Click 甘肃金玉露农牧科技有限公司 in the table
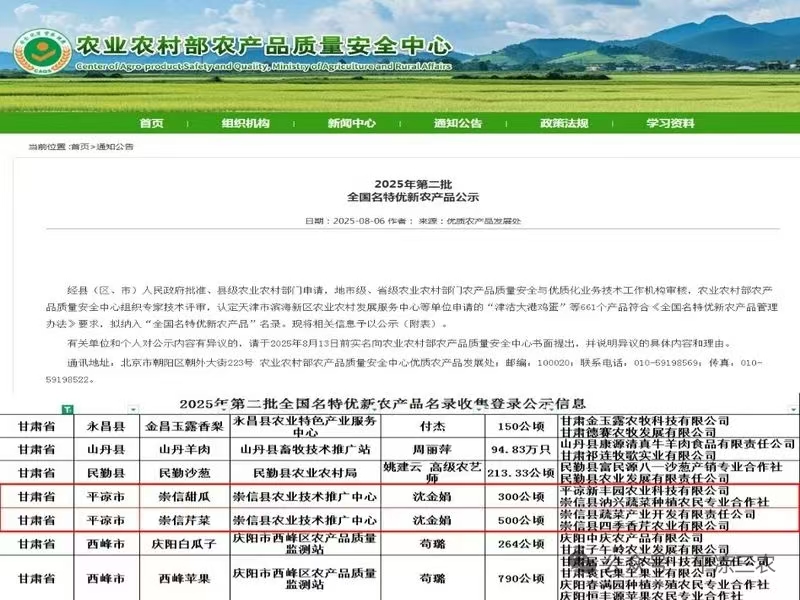Image resolution: width=800 pixels, height=600 pixels. [645, 421]
